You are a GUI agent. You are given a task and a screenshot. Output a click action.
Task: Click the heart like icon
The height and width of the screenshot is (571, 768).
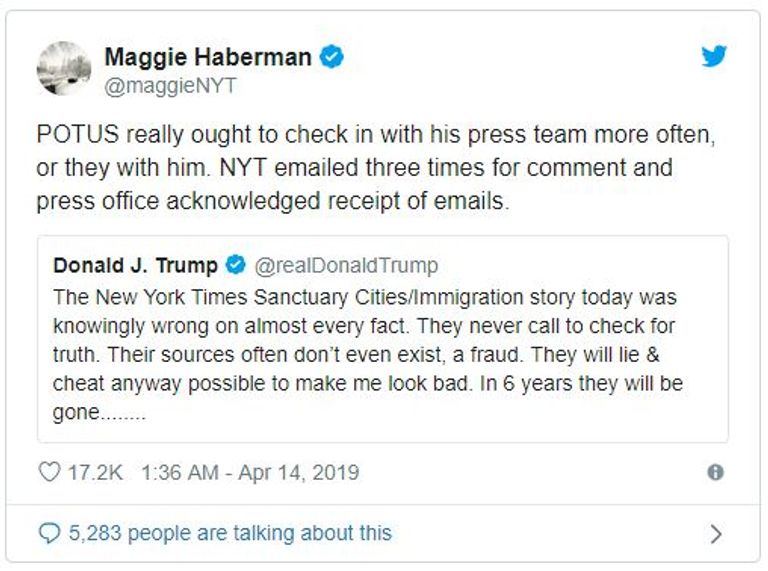49,472
